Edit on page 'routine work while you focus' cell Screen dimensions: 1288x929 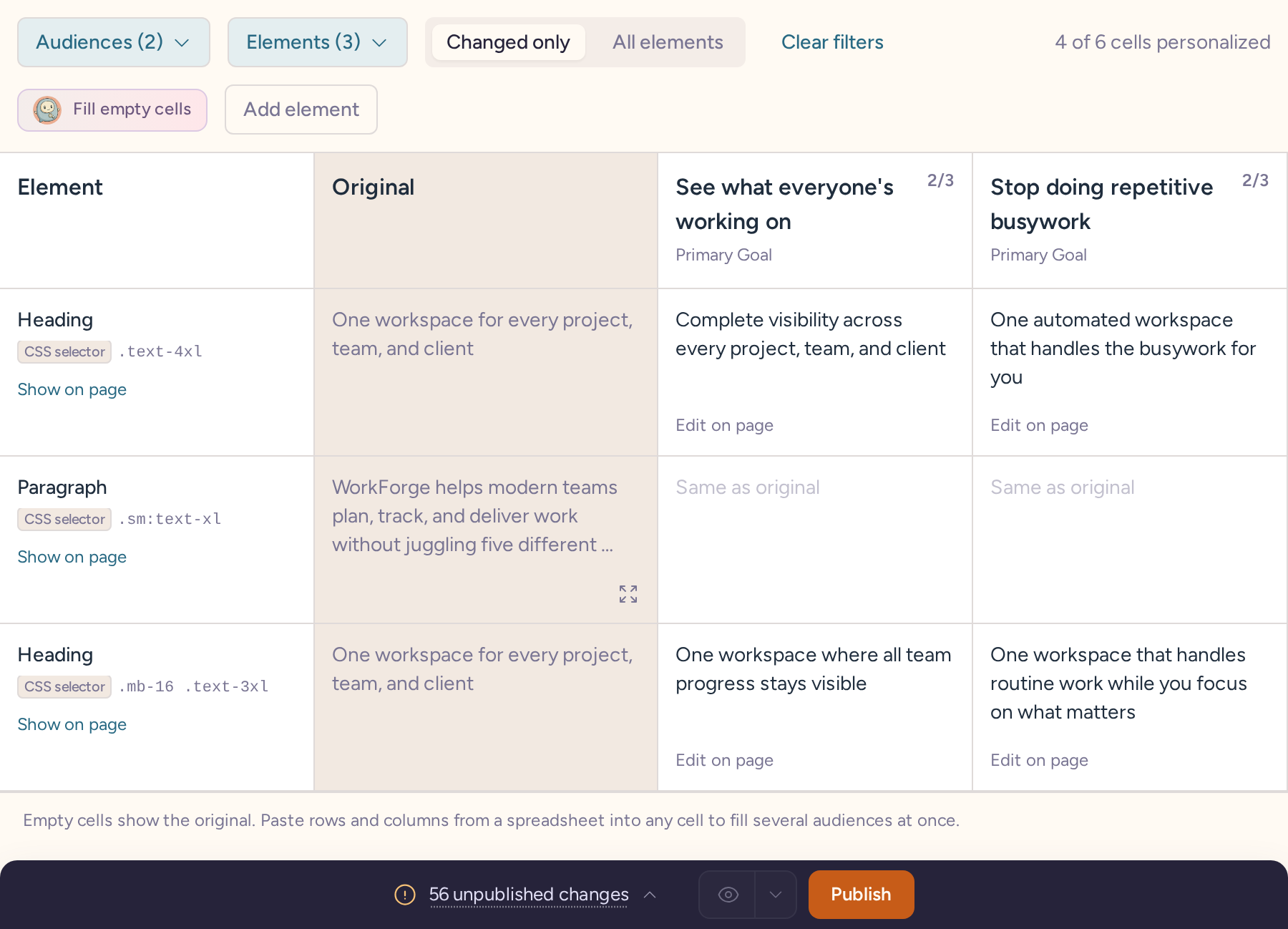[x=1039, y=760]
